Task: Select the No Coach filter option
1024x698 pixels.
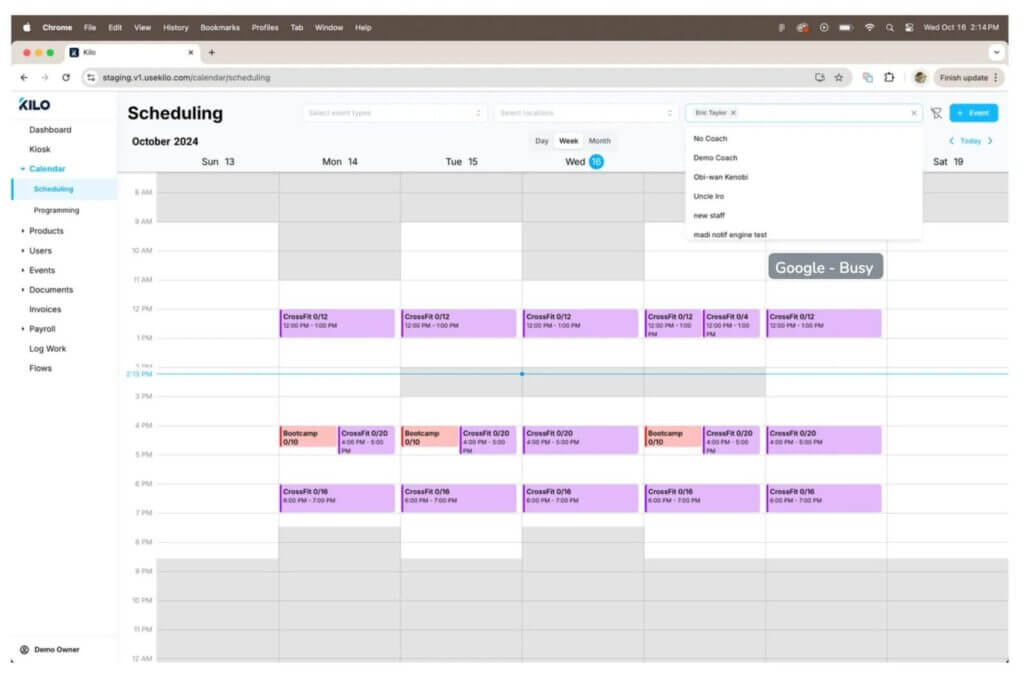Action: (x=712, y=138)
